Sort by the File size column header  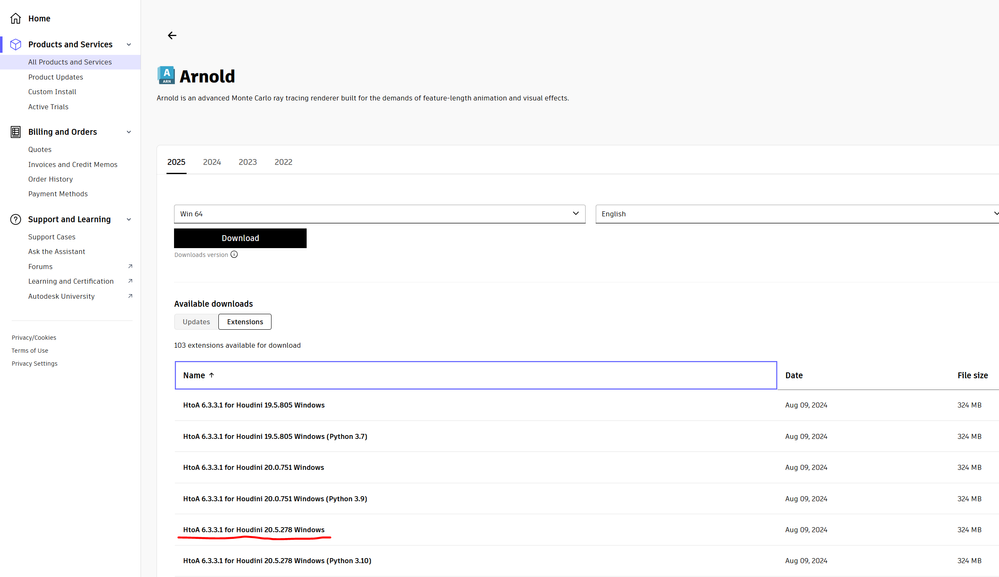[x=972, y=376]
